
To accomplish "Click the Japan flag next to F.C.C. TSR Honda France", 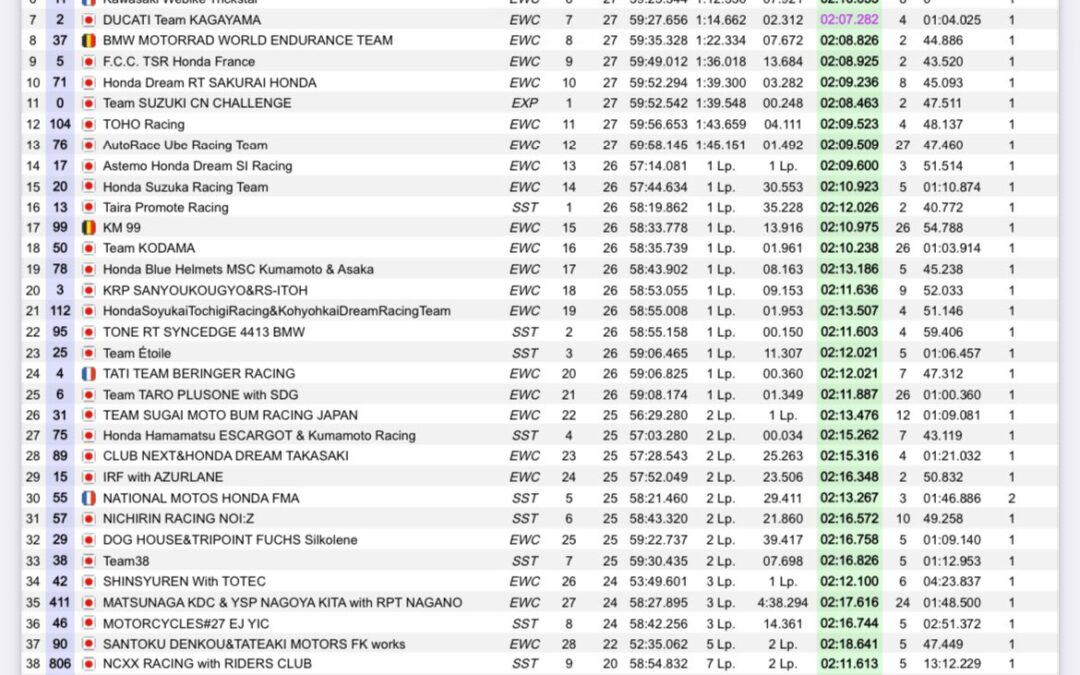I will pyautogui.click(x=88, y=62).
